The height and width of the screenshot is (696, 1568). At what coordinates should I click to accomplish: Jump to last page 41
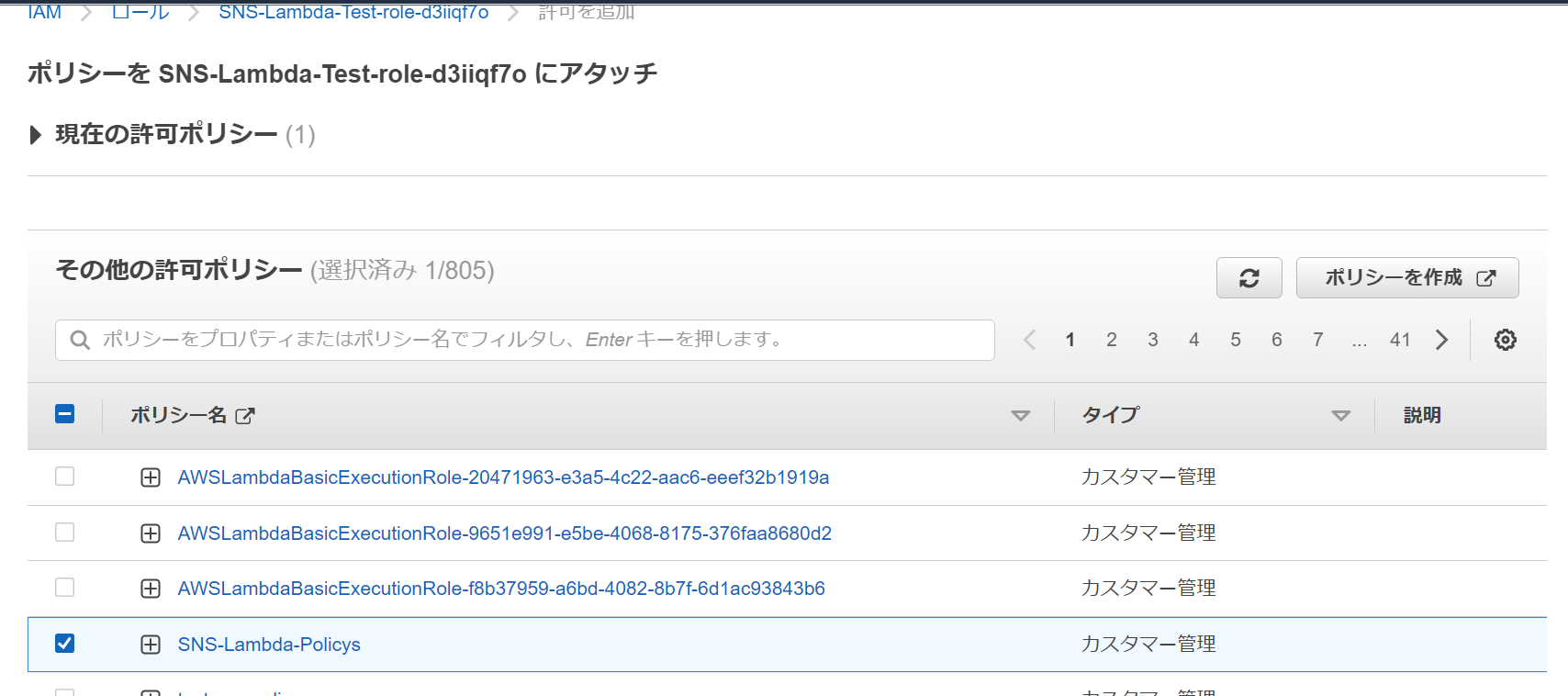pyautogui.click(x=1400, y=340)
